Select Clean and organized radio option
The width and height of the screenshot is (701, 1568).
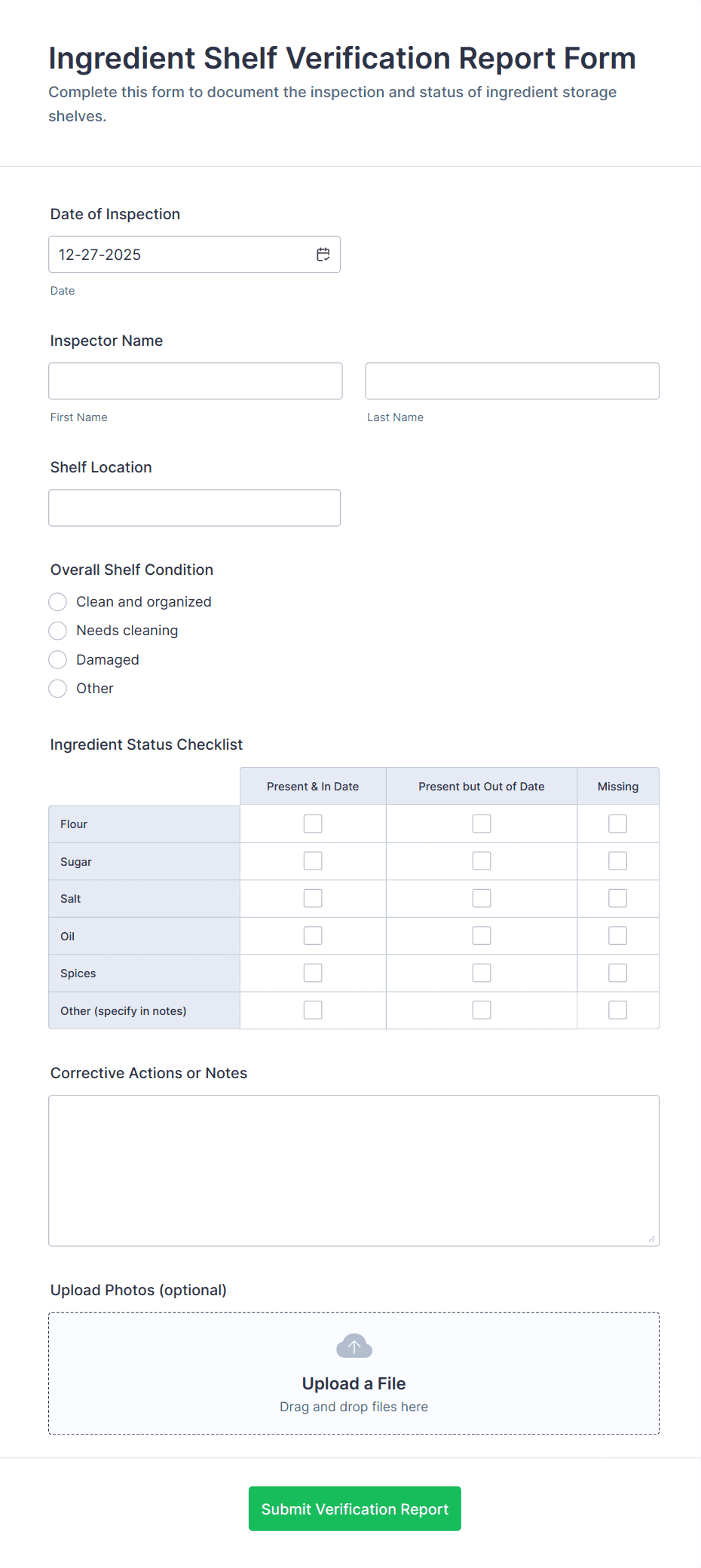[x=58, y=602]
